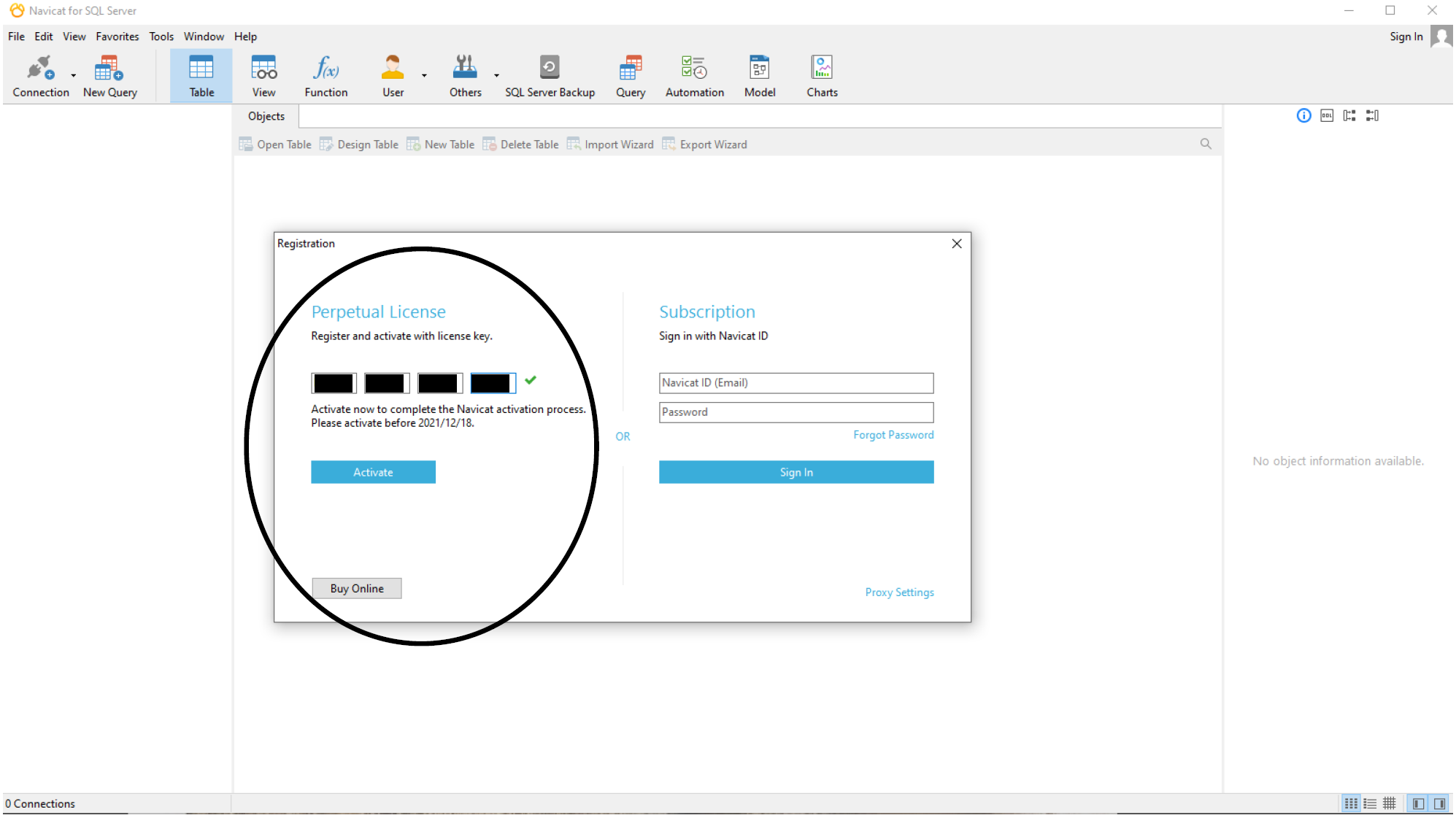
Task: Click the second license key field
Action: pyautogui.click(x=386, y=383)
